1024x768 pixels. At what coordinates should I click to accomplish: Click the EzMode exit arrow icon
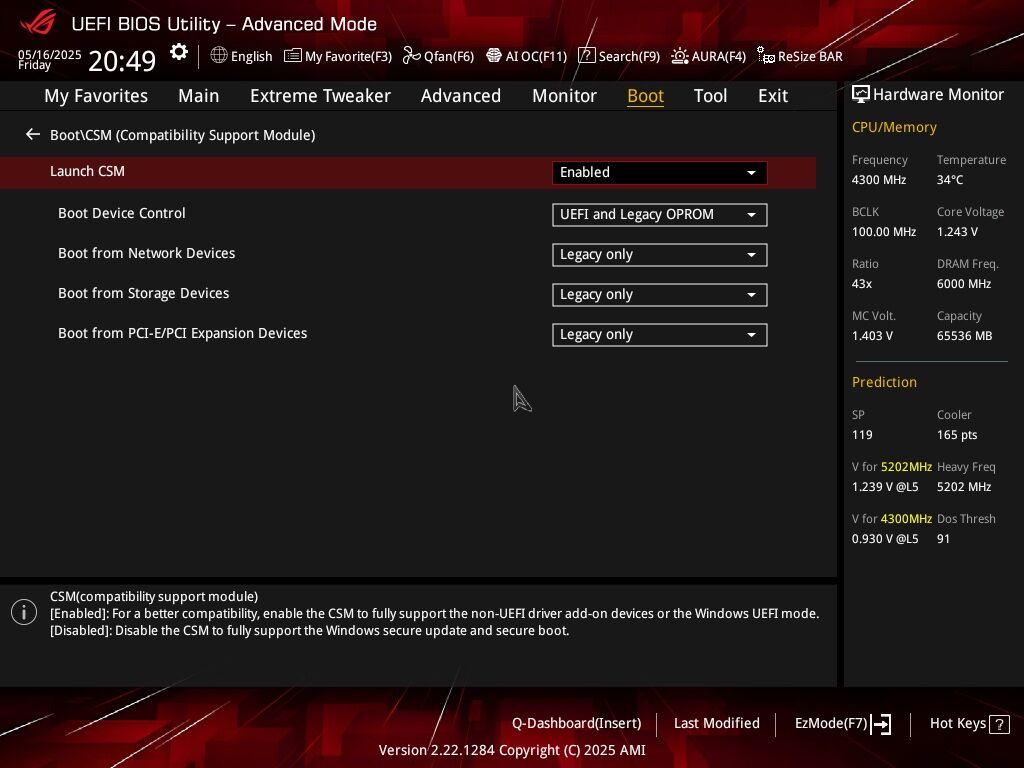[x=882, y=724]
